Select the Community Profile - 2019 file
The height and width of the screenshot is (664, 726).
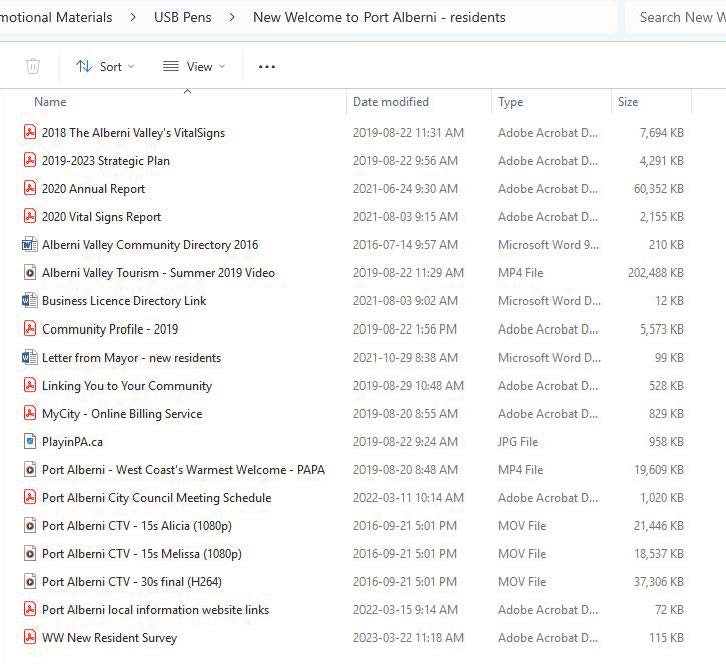click(110, 329)
